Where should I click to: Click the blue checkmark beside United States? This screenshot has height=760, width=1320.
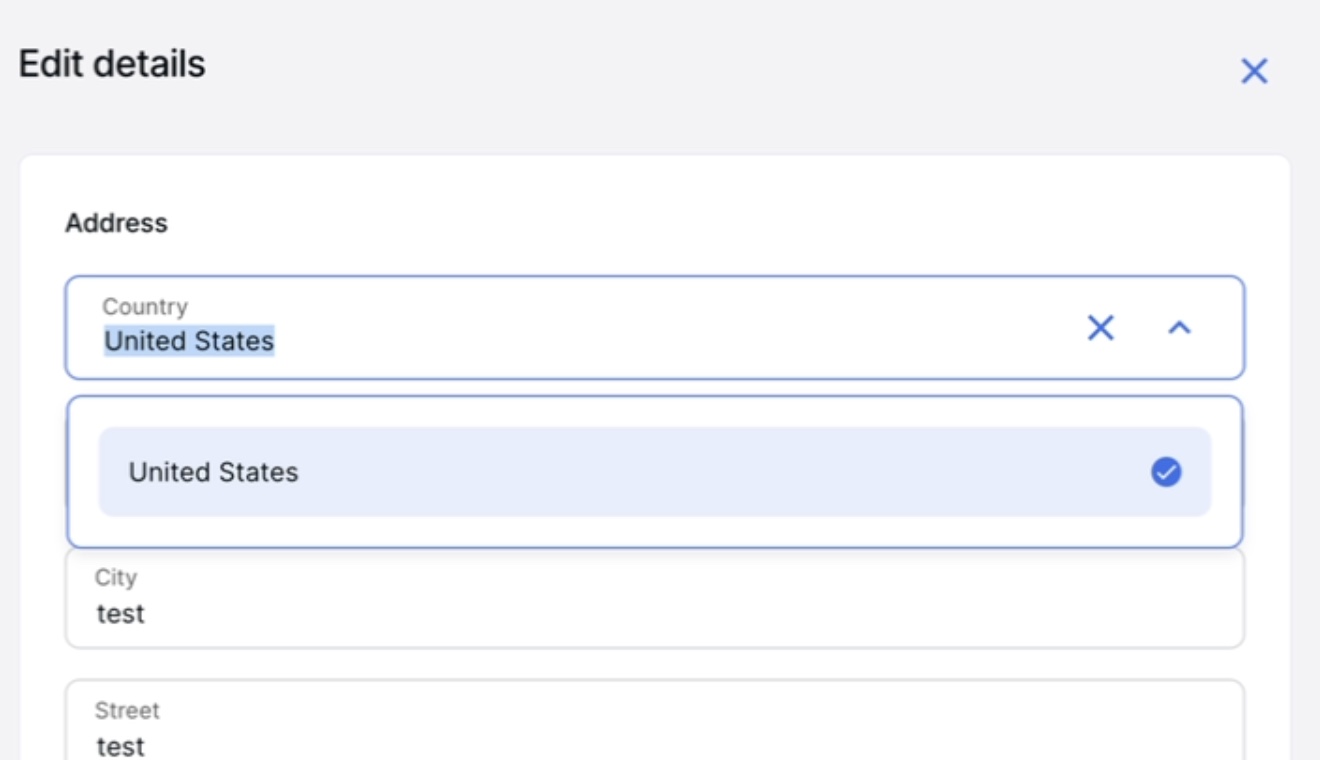point(1166,472)
